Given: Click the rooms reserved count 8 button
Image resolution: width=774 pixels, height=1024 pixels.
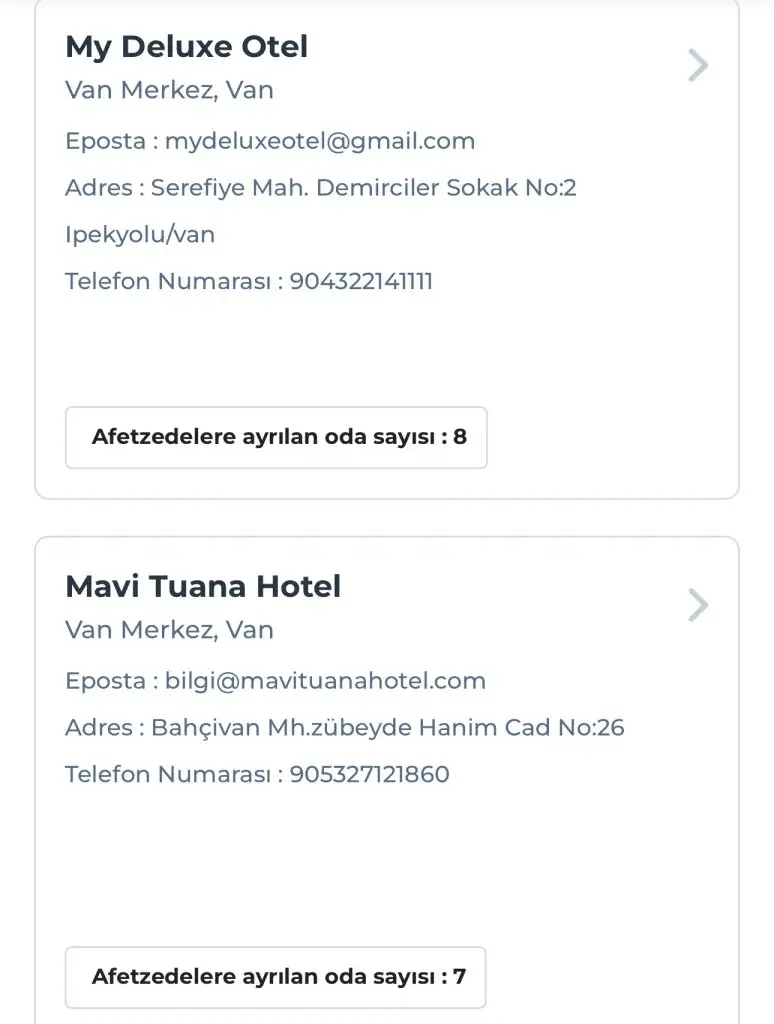Looking at the screenshot, I should [x=276, y=437].
